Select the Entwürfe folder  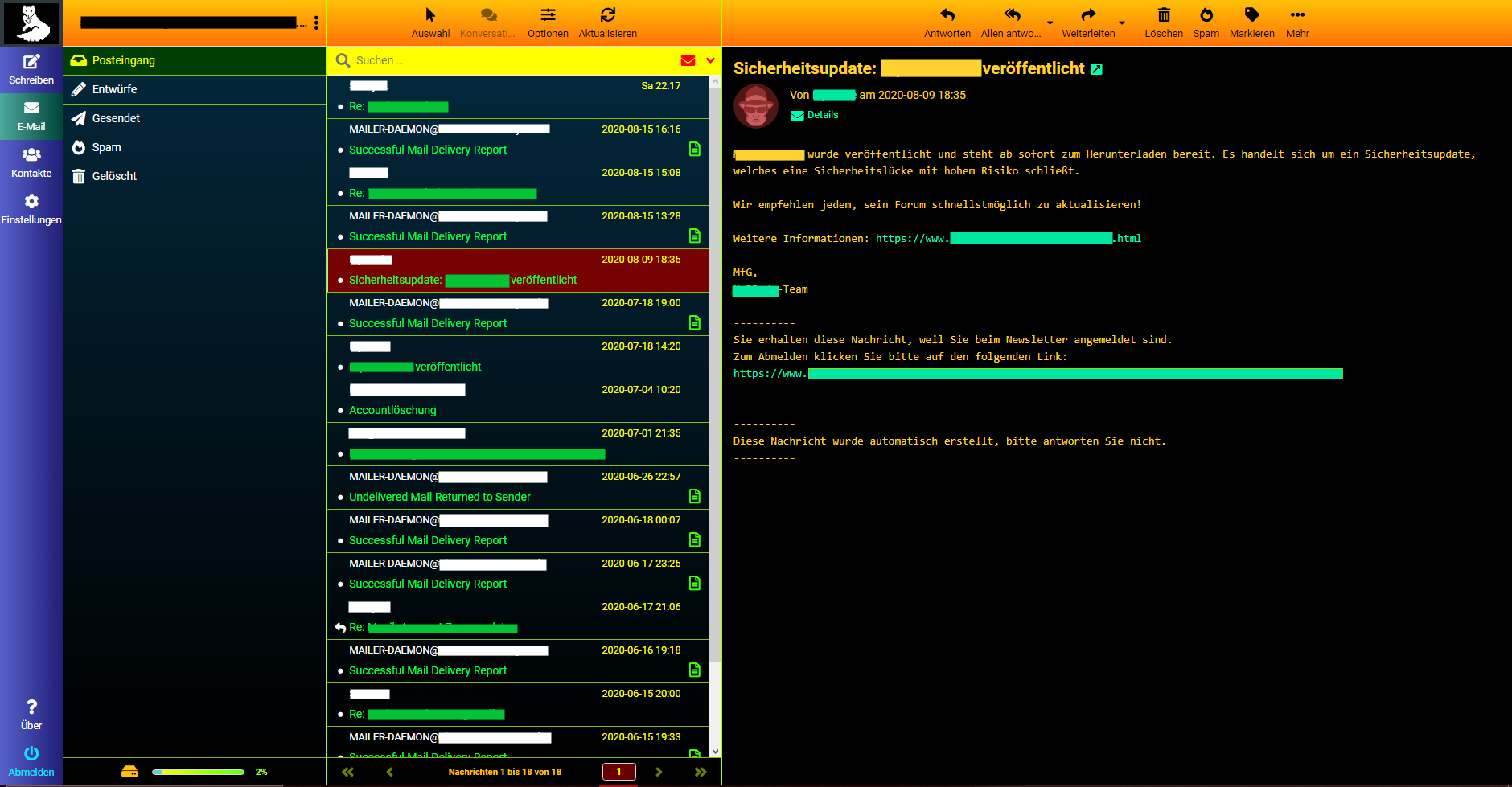(x=114, y=89)
